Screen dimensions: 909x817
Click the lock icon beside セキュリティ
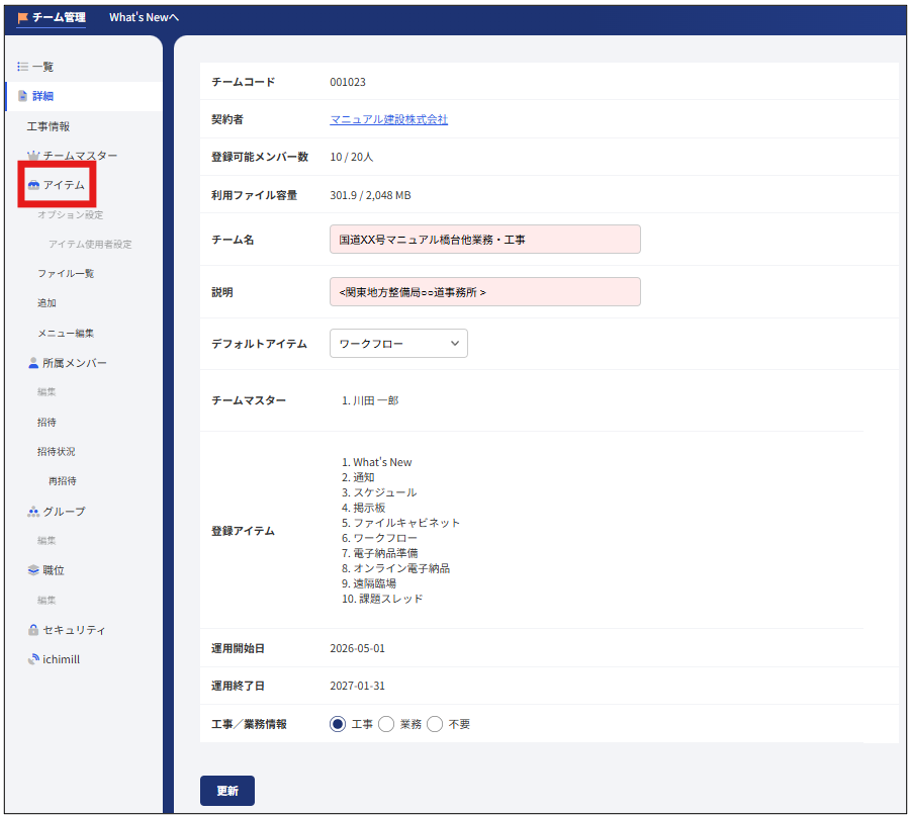click(x=34, y=630)
